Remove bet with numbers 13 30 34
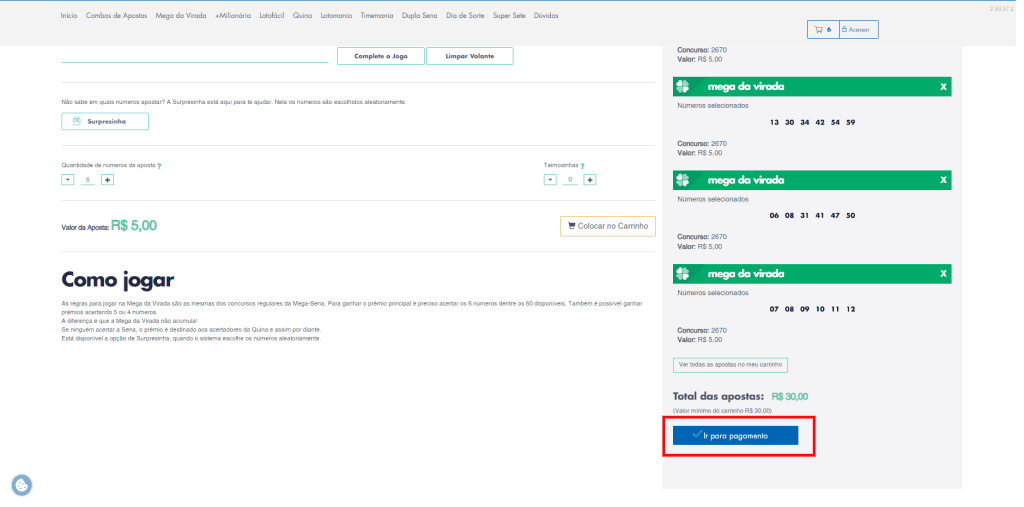Viewport: 1024px width, 507px height. click(x=943, y=87)
